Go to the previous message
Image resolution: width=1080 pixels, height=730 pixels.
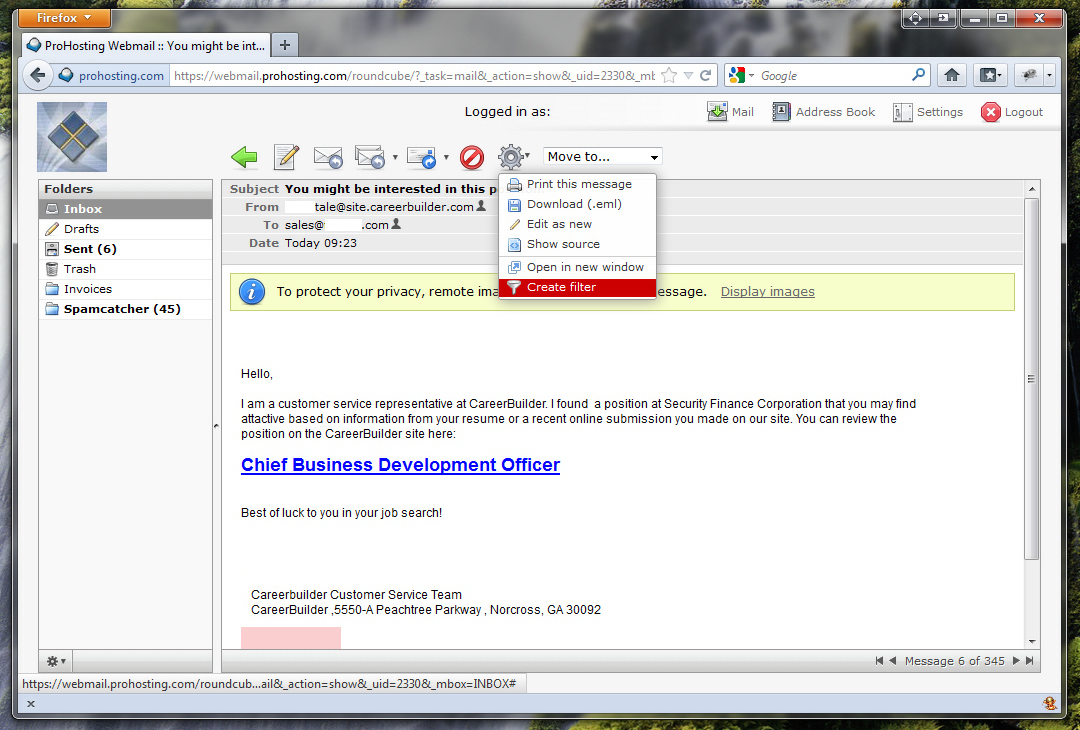[x=893, y=661]
